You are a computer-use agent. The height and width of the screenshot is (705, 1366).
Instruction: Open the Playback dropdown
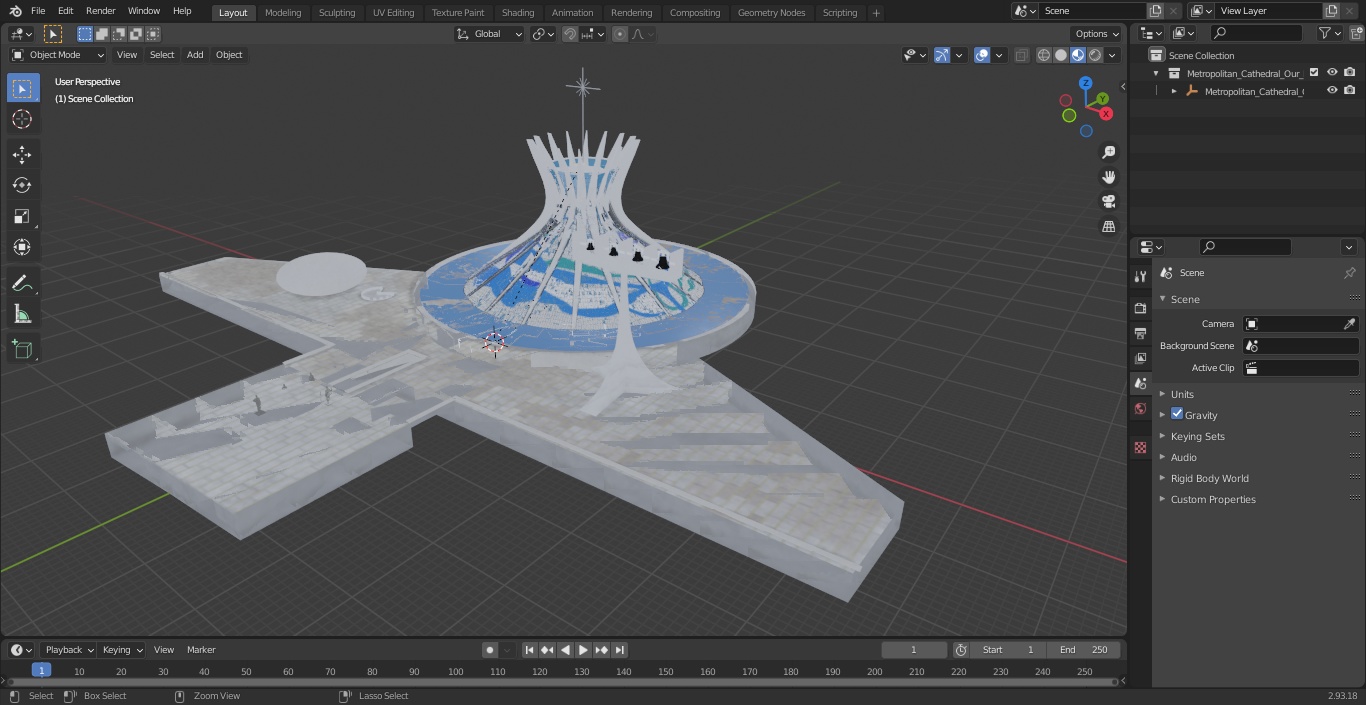click(68, 650)
